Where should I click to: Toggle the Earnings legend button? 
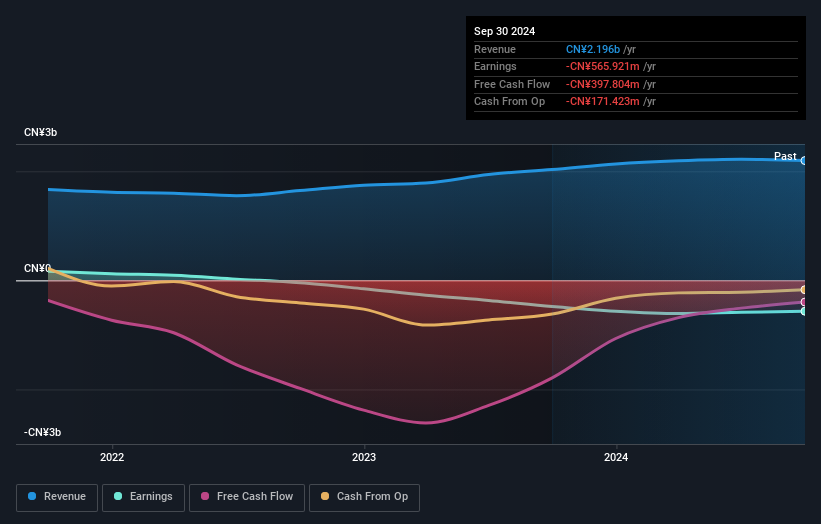tap(143, 497)
